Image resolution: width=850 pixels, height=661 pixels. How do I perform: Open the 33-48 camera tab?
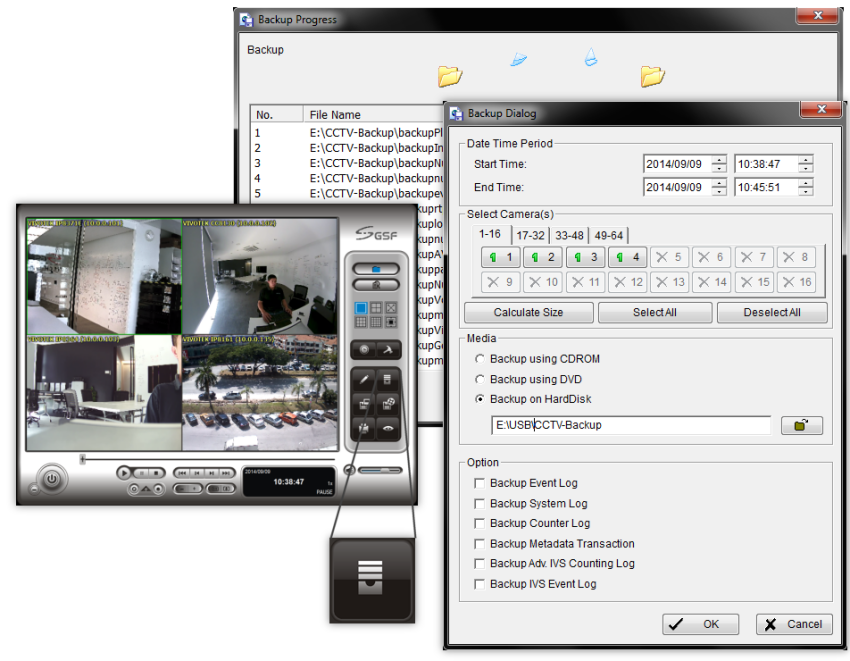click(568, 235)
